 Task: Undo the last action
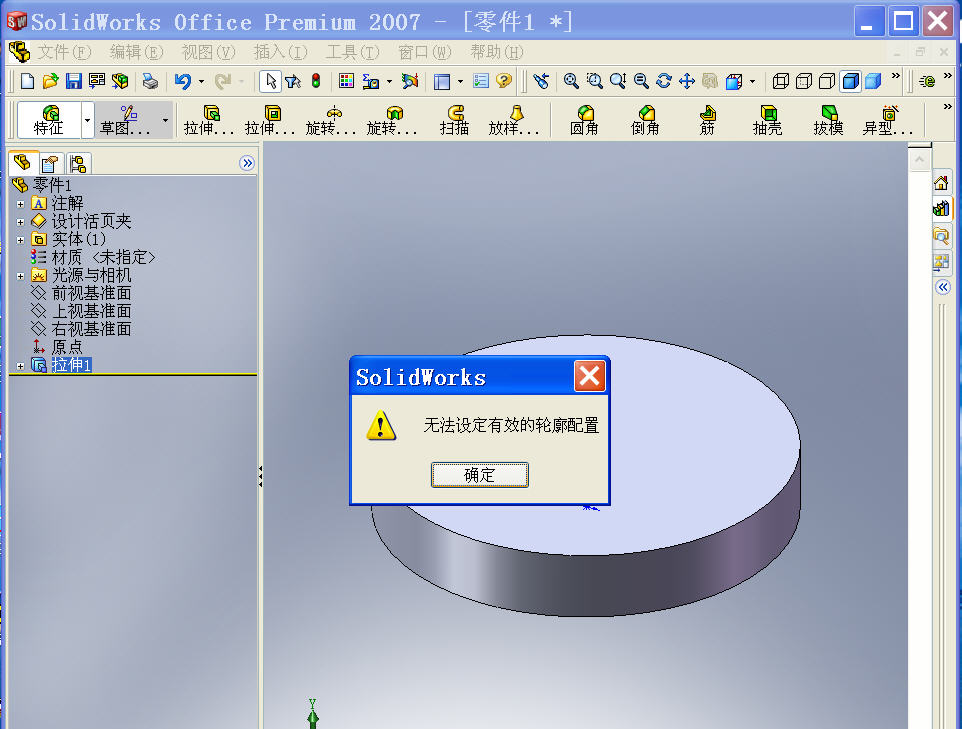click(183, 81)
